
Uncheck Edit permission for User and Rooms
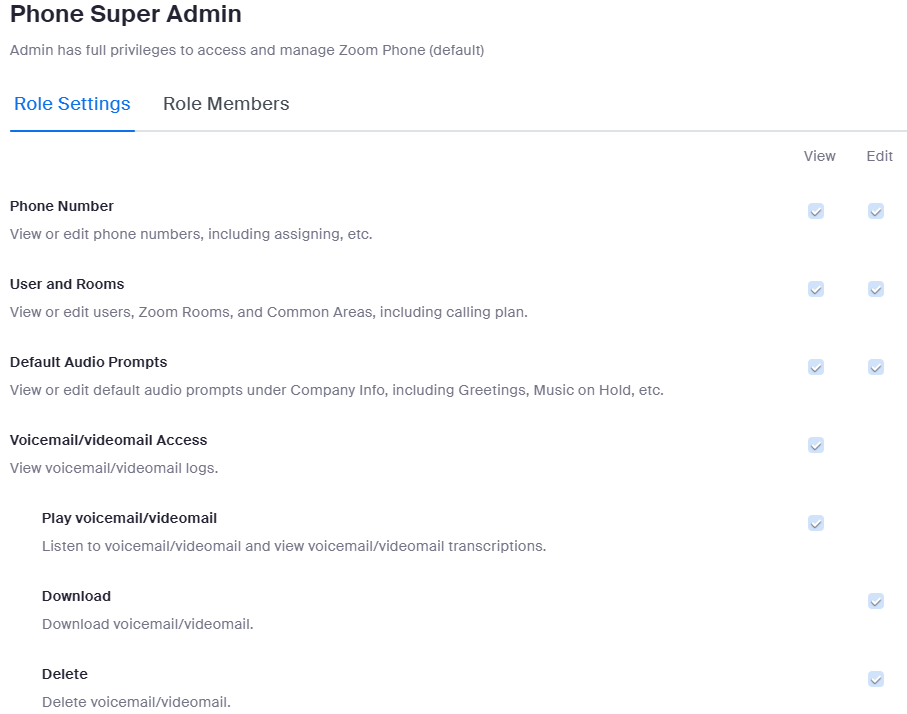click(x=876, y=289)
